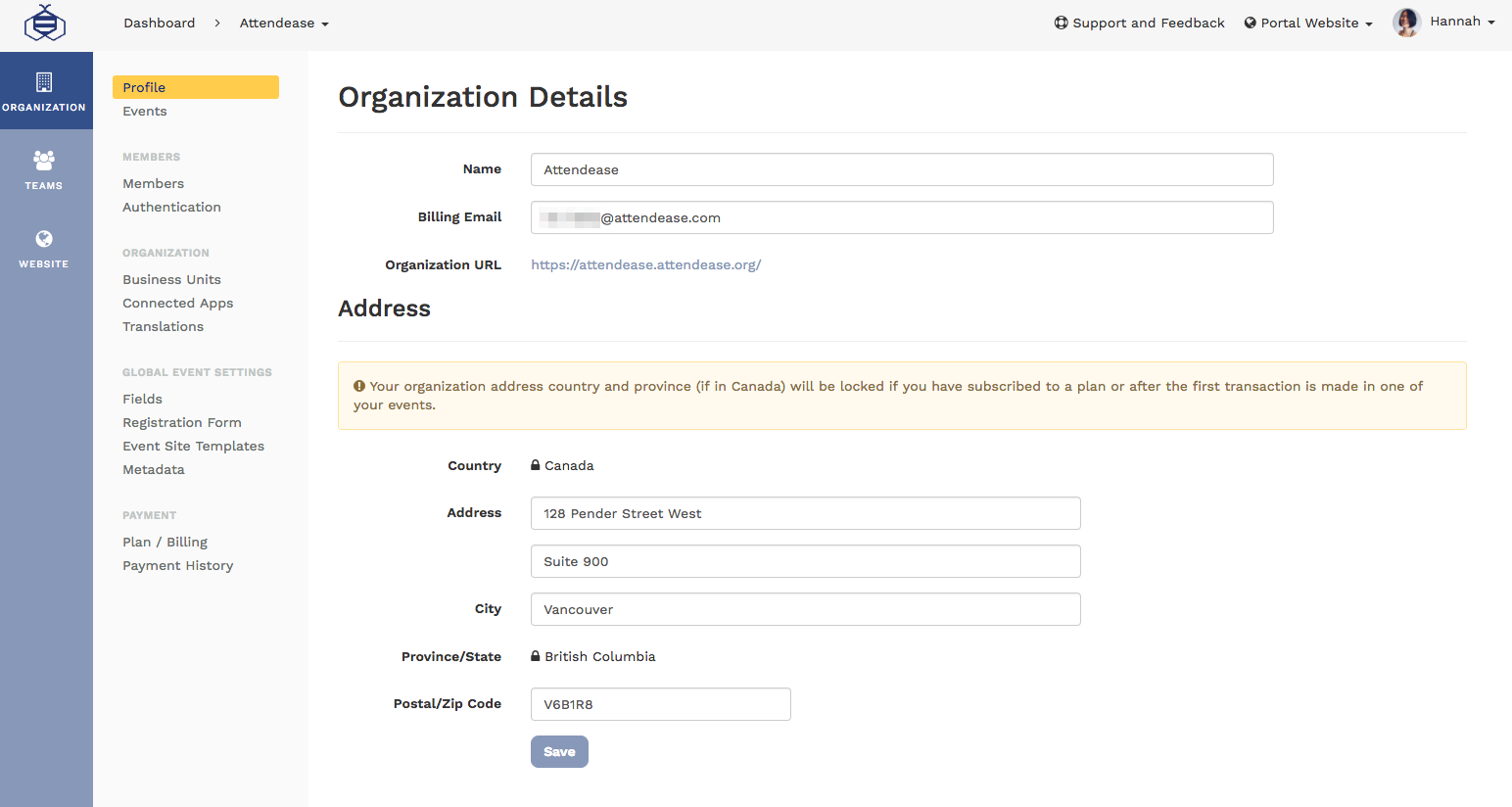Go to Plan / Billing settings

pyautogui.click(x=165, y=542)
